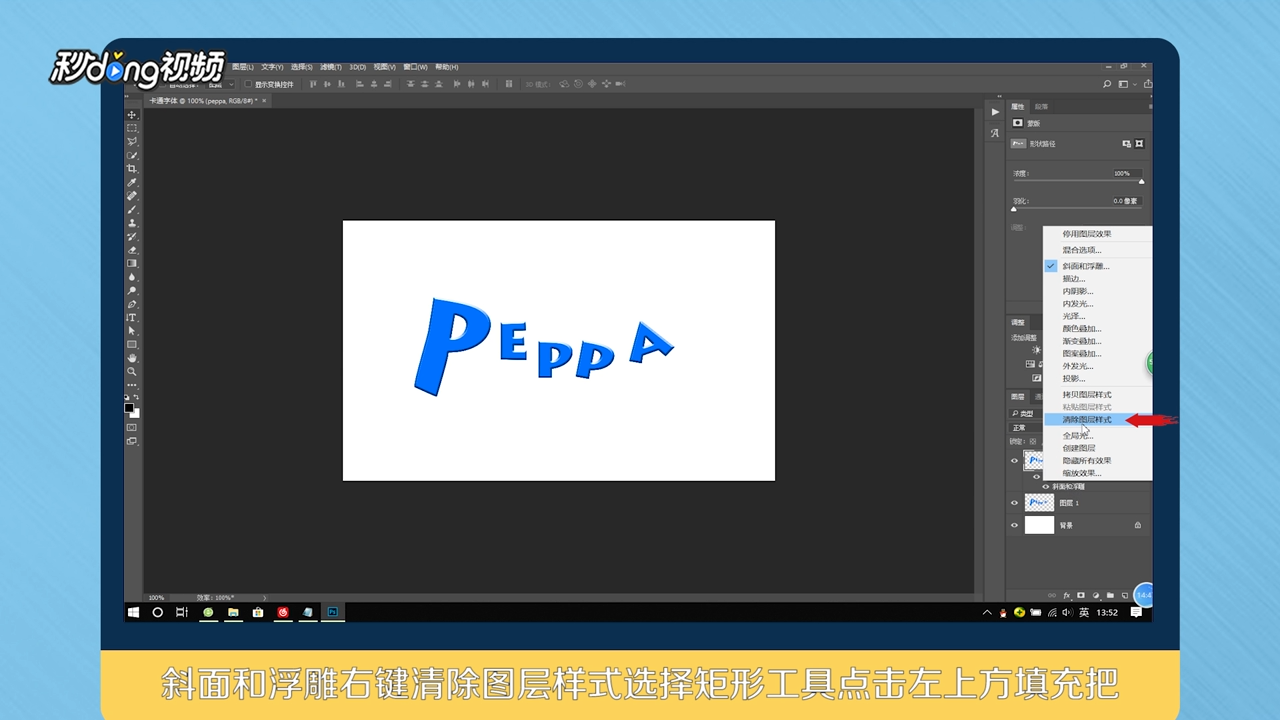The width and height of the screenshot is (1280, 720).
Task: Open the workspace switcher dropdown icon
Action: click(1126, 84)
